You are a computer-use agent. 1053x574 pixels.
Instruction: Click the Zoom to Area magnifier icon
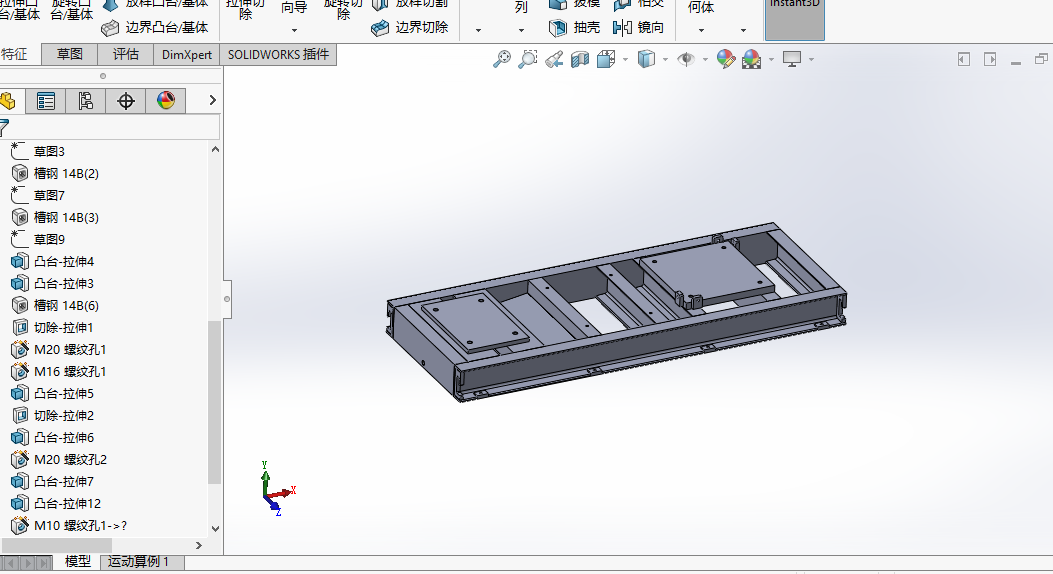point(528,60)
